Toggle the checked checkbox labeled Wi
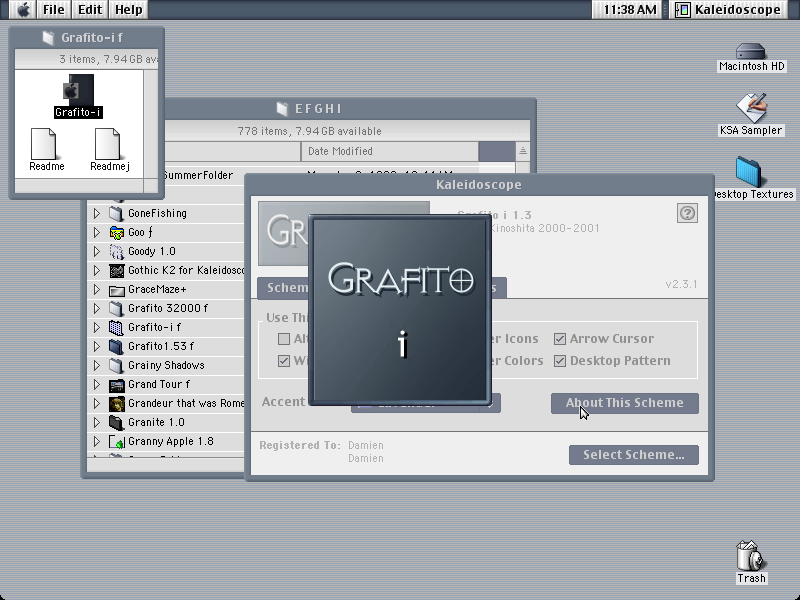The width and height of the screenshot is (800, 600). 284,361
